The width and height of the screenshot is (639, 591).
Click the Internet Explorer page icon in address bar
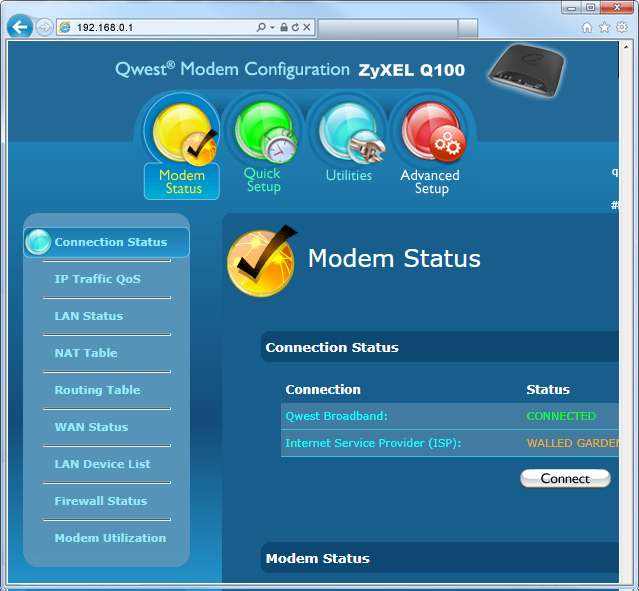(x=65, y=27)
